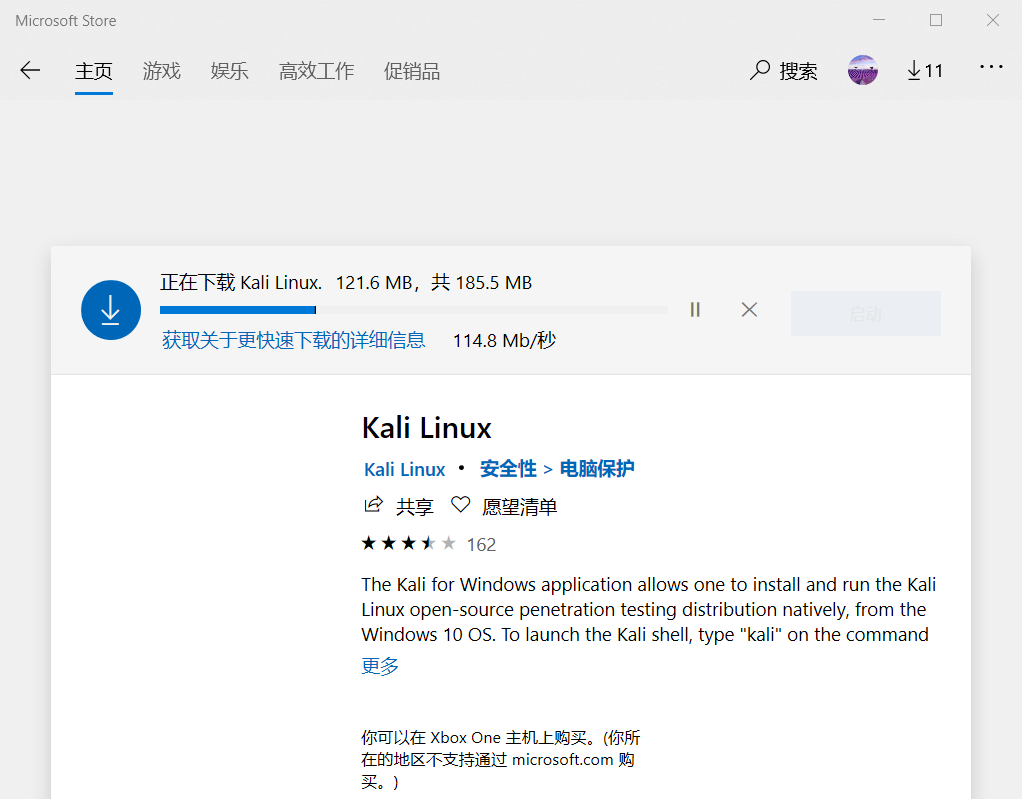Open the Kali Linux publisher link

(404, 469)
